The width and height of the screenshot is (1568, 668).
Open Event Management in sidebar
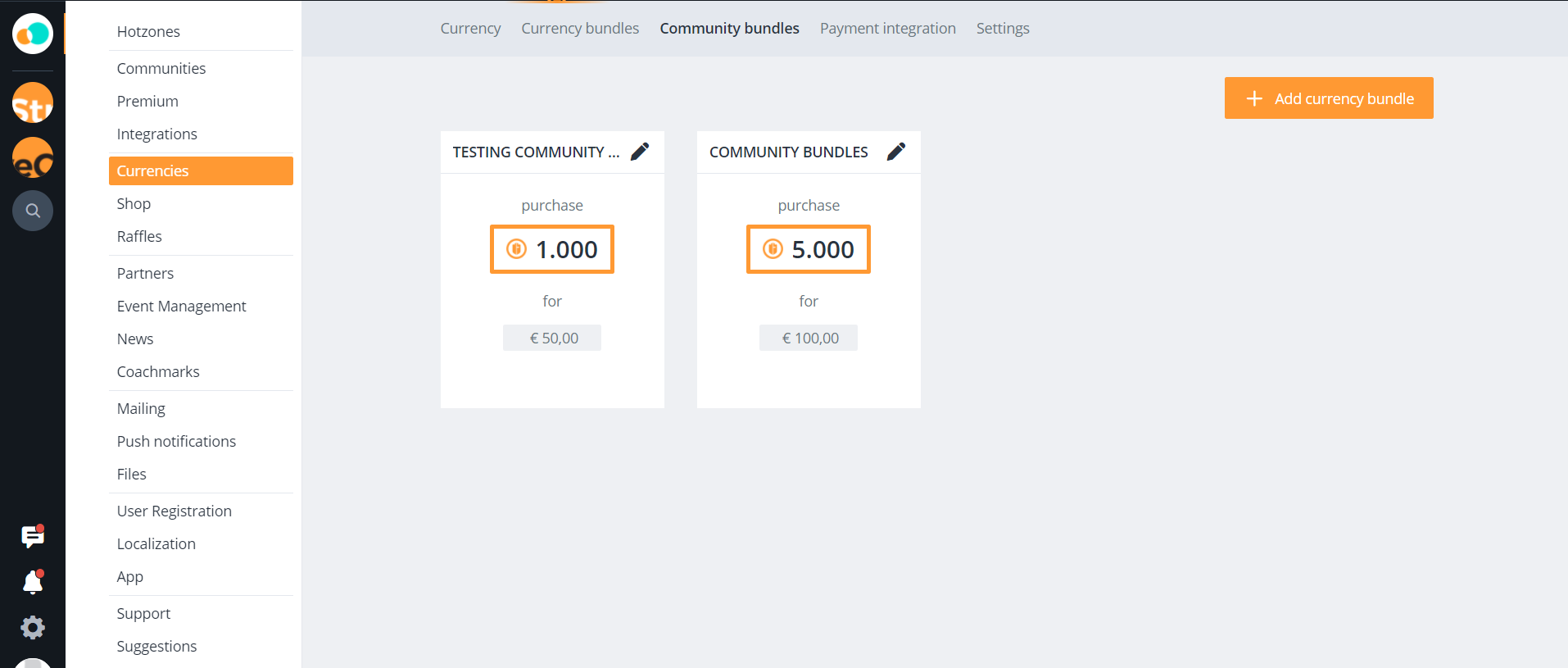tap(181, 307)
